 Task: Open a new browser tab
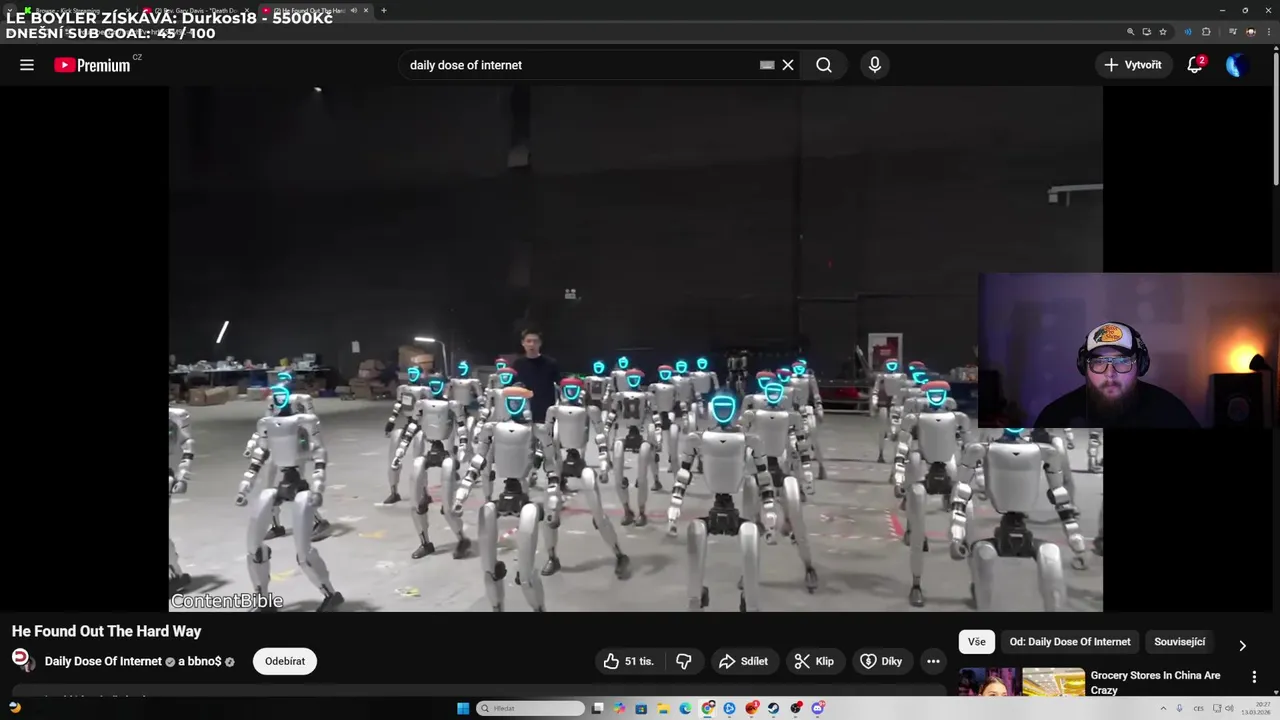tap(384, 11)
